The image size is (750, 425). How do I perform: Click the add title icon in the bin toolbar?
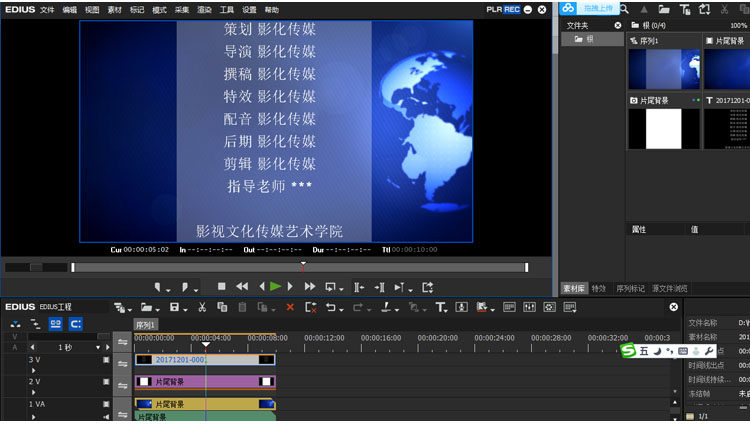684,9
